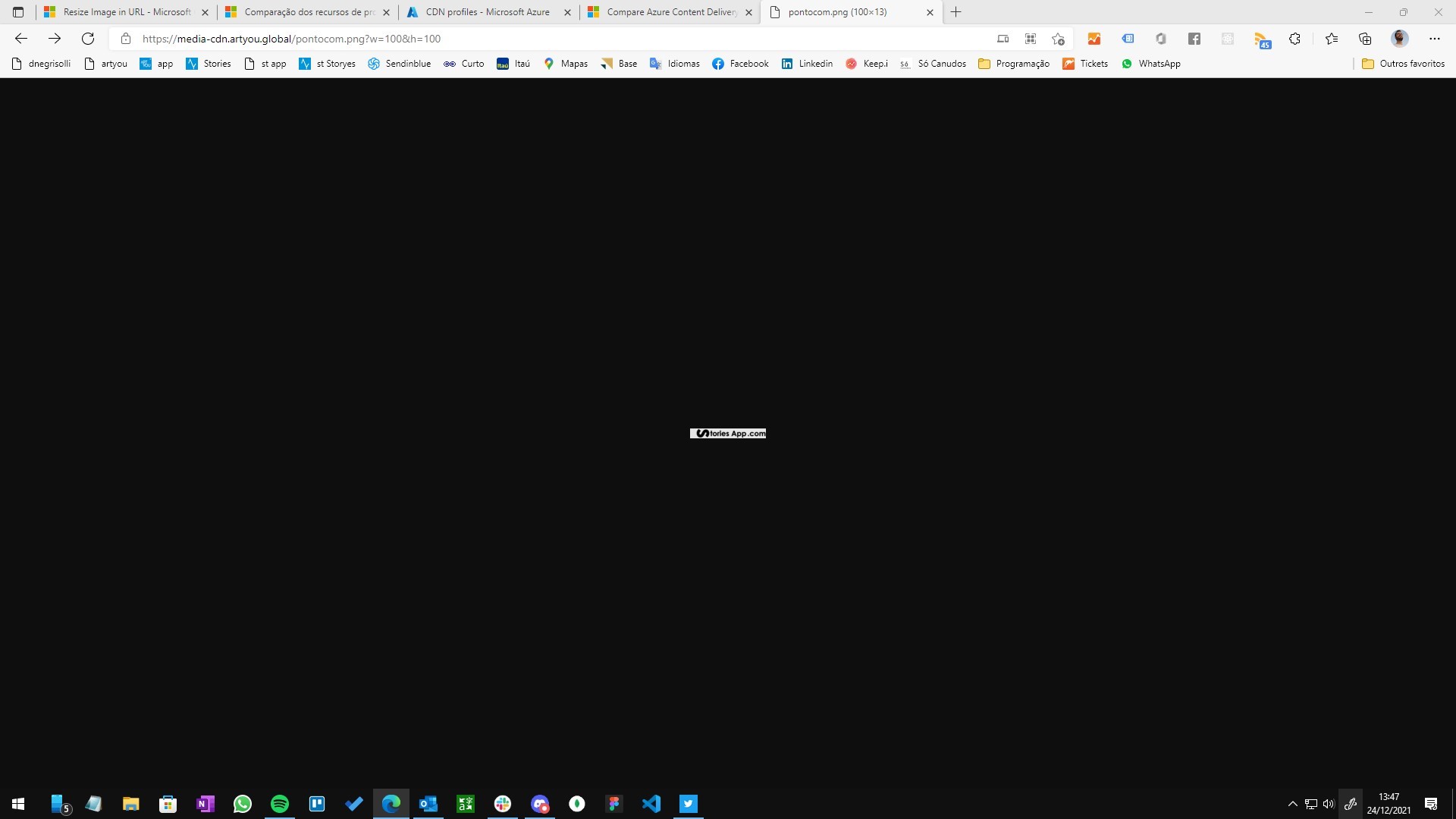
Task: Open the app bookmark
Action: click(x=157, y=64)
